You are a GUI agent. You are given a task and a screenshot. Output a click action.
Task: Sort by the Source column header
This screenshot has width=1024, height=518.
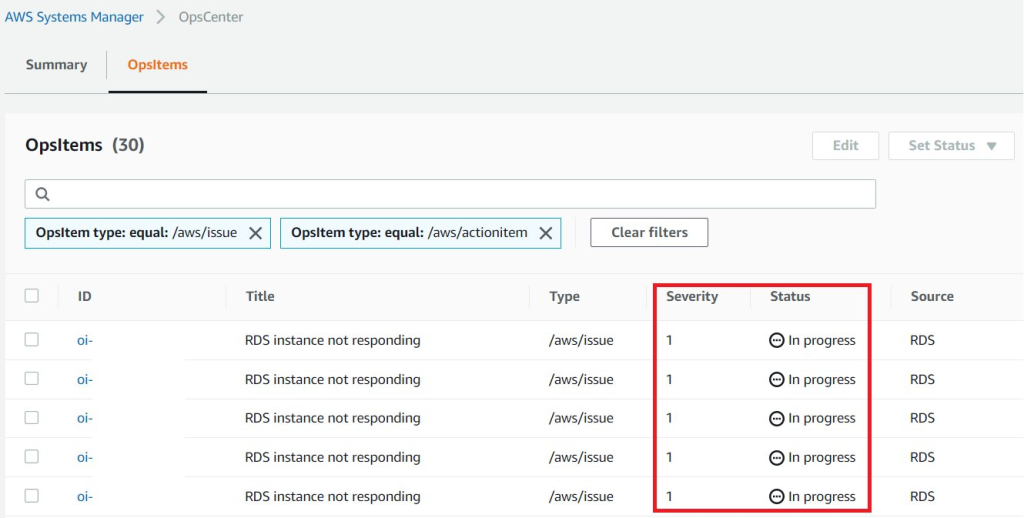(x=932, y=297)
